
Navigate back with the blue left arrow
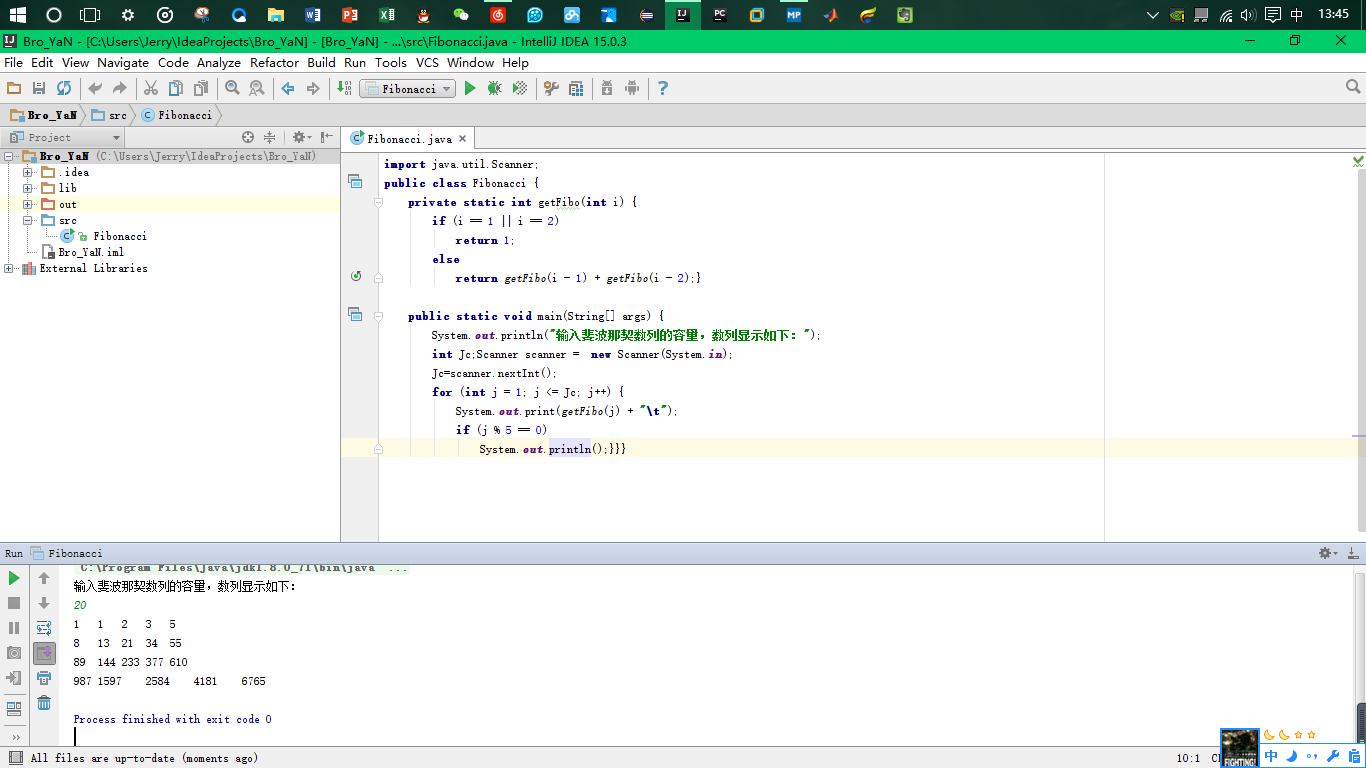tap(288, 88)
